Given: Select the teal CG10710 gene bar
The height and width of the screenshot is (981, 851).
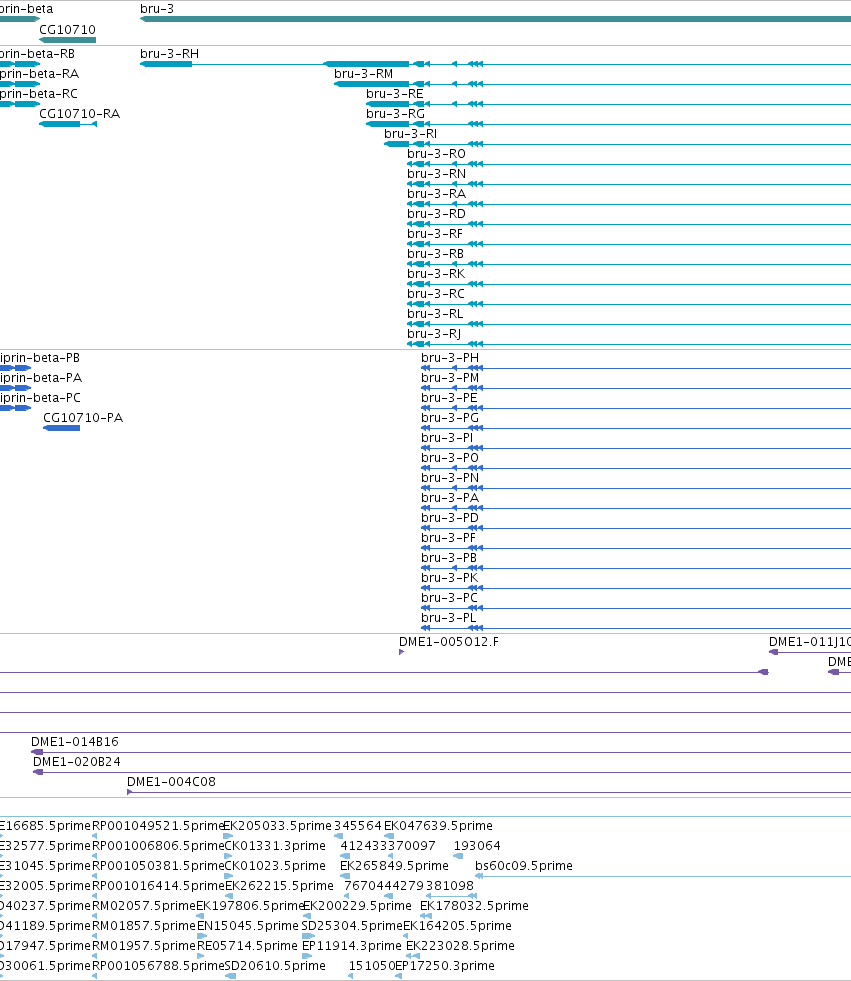Looking at the screenshot, I should (x=68, y=40).
